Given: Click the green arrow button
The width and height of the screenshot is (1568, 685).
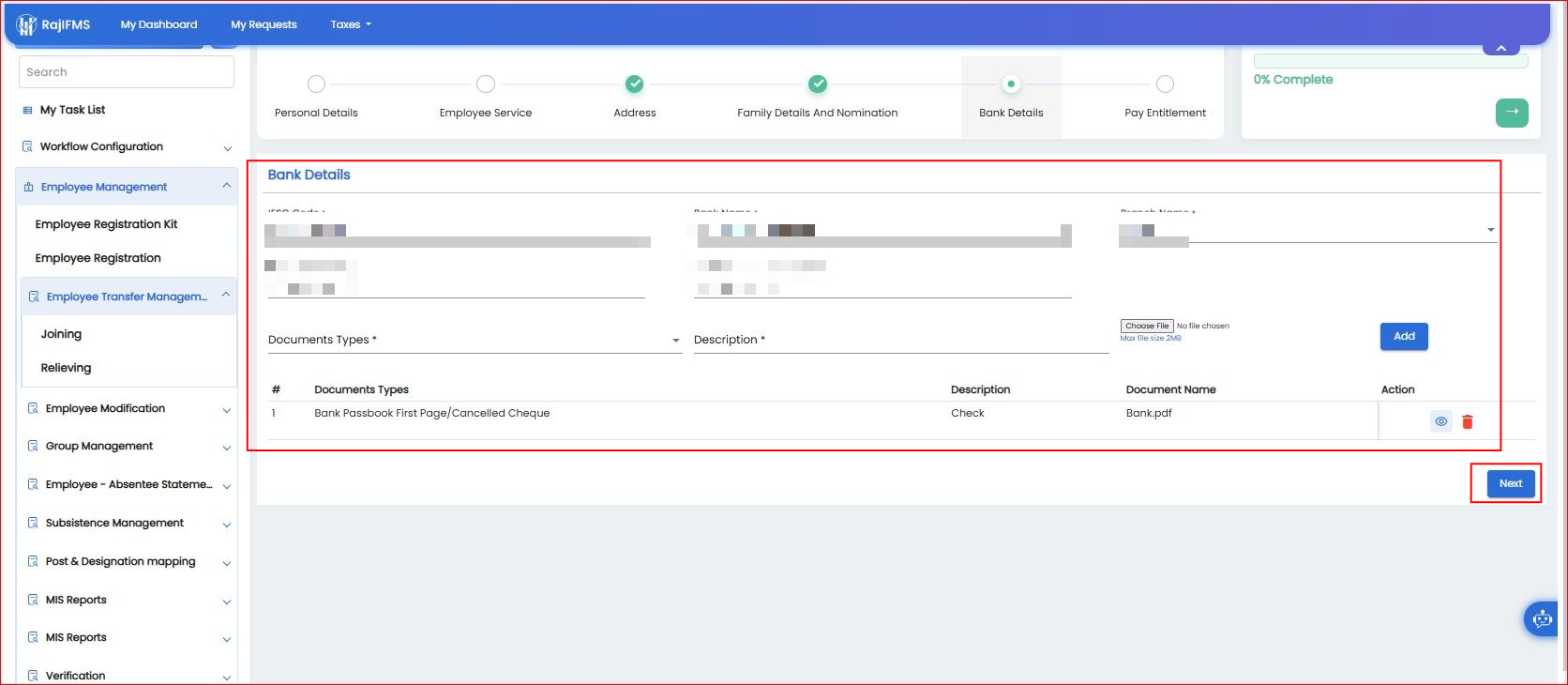Looking at the screenshot, I should click(1512, 113).
